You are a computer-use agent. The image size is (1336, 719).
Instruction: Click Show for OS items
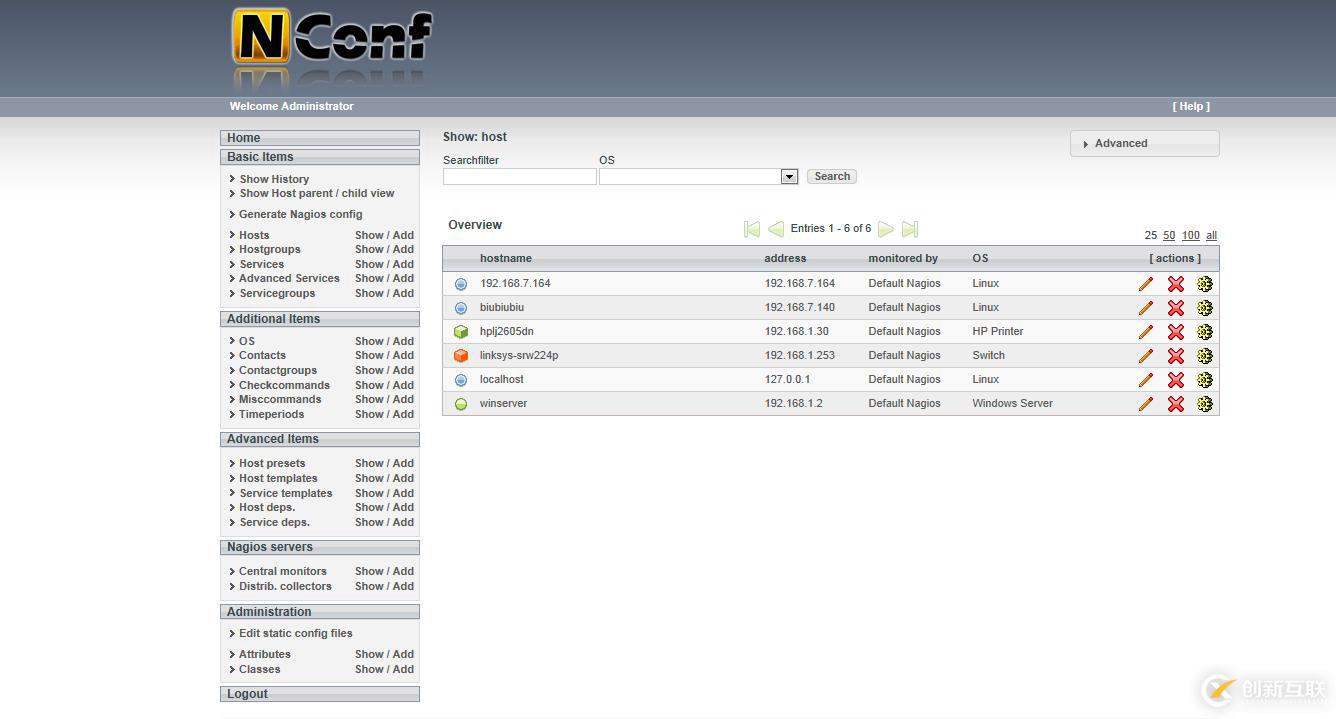click(x=369, y=341)
